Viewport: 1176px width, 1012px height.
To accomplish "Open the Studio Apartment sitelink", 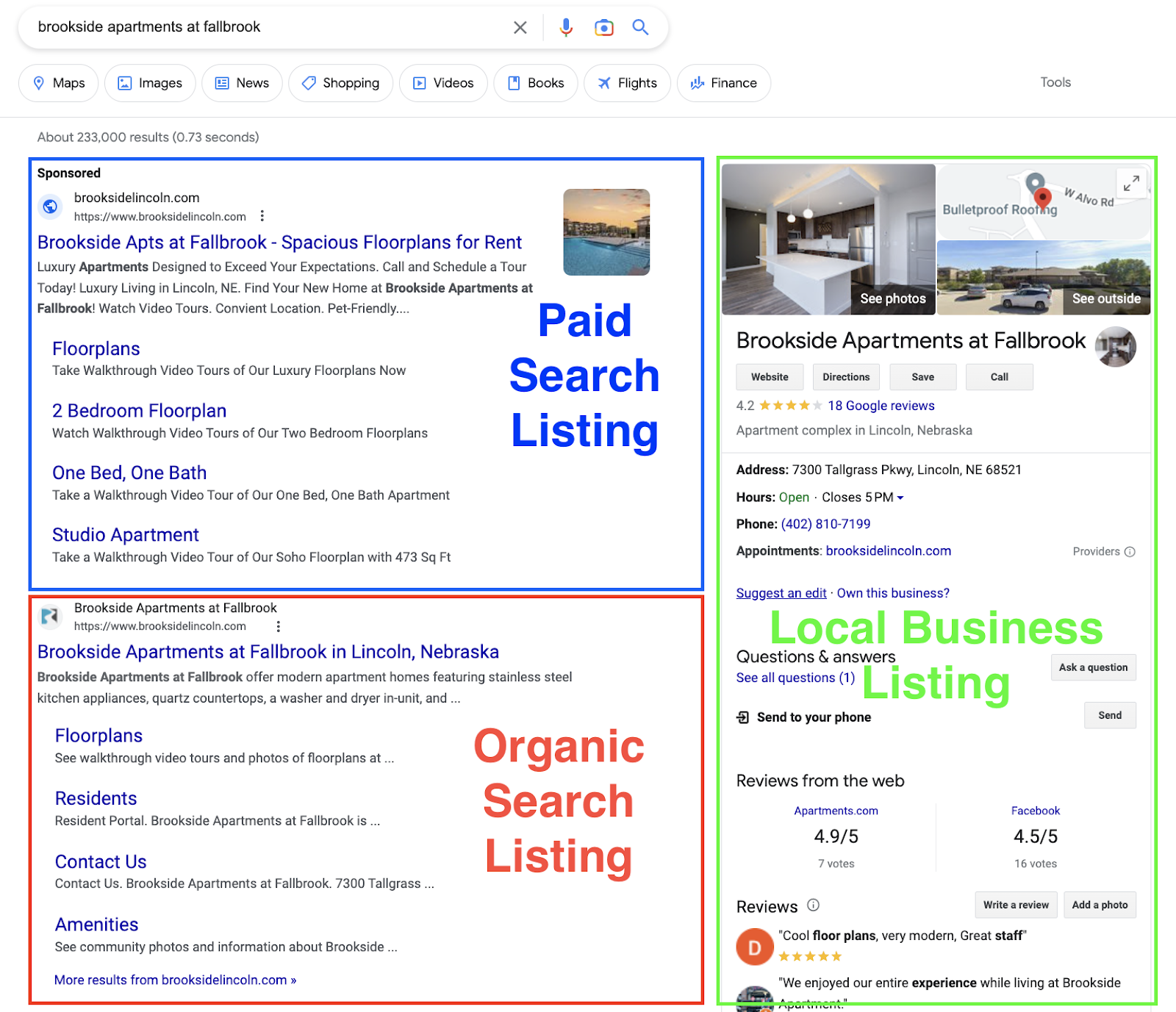I will (125, 535).
